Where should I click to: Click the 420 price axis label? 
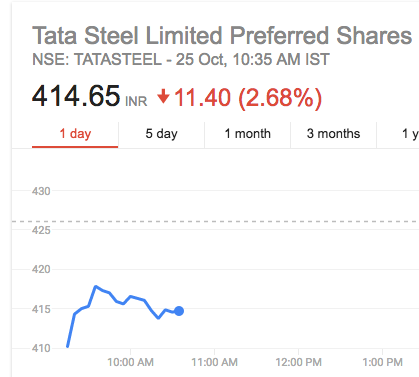click(41, 269)
